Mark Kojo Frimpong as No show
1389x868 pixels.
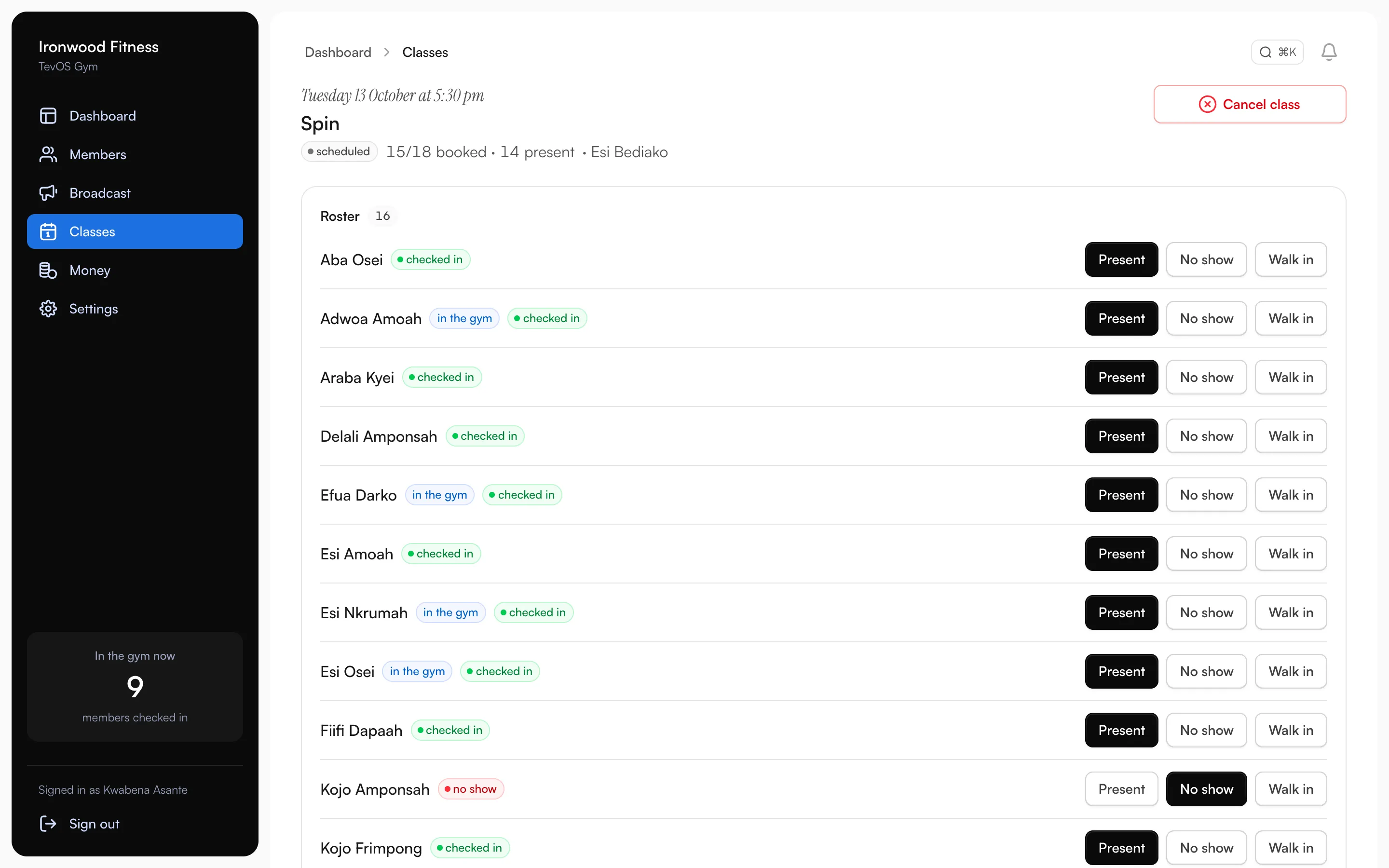coord(1206,848)
